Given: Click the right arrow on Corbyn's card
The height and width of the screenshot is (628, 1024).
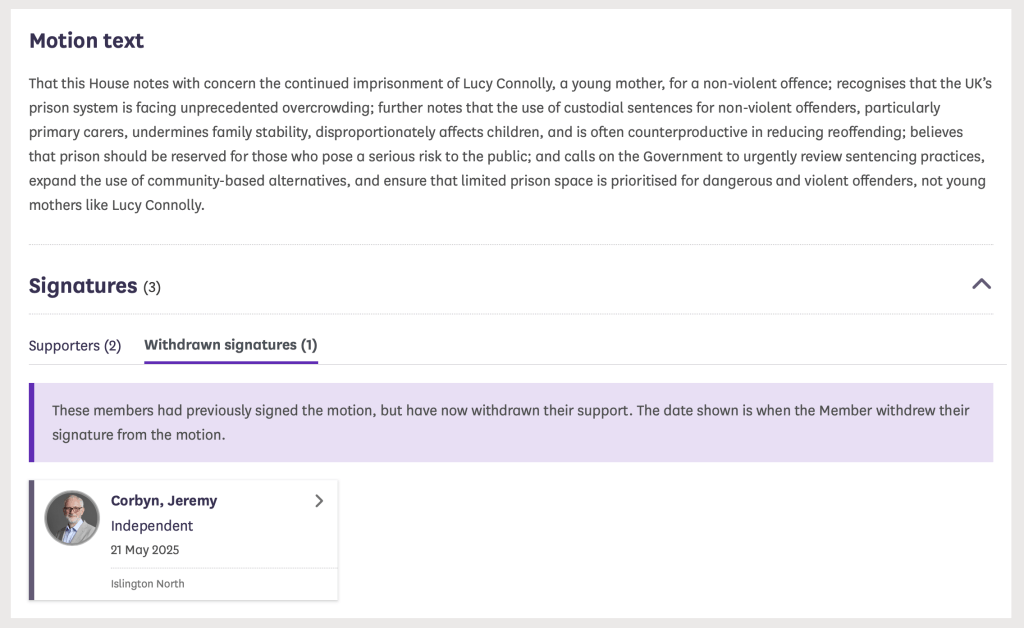Looking at the screenshot, I should click(319, 501).
